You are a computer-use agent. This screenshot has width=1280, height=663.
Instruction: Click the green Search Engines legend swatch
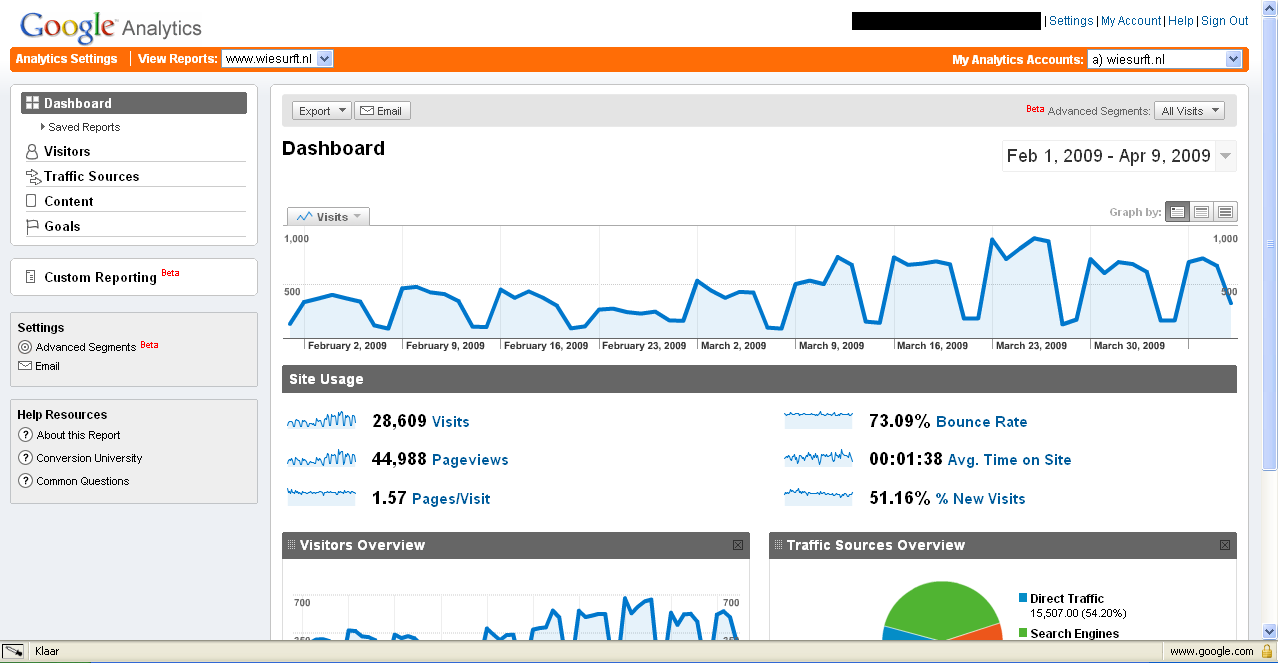pos(1023,633)
